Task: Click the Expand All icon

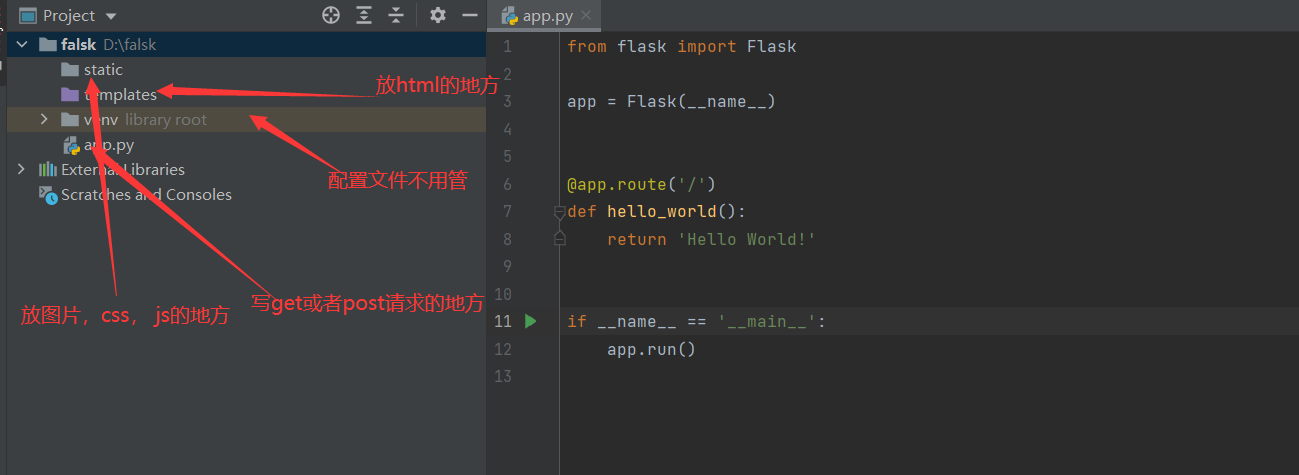Action: (x=364, y=15)
